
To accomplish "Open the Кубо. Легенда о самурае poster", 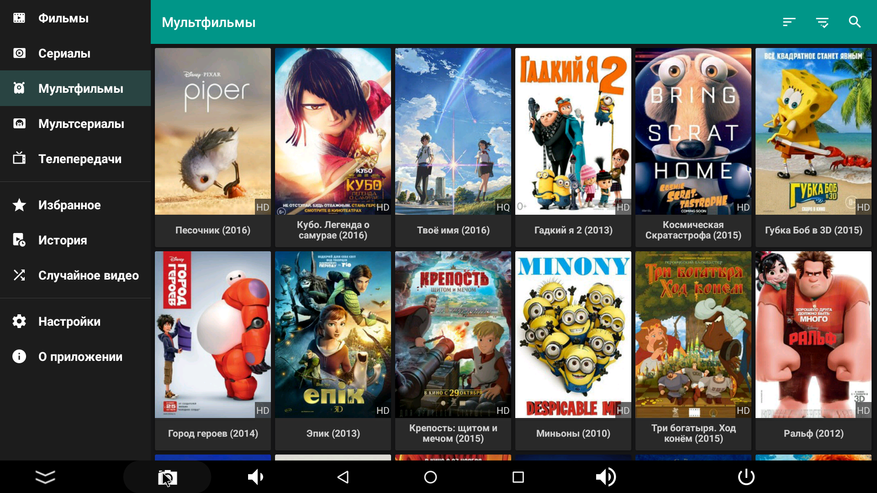I will (333, 131).
